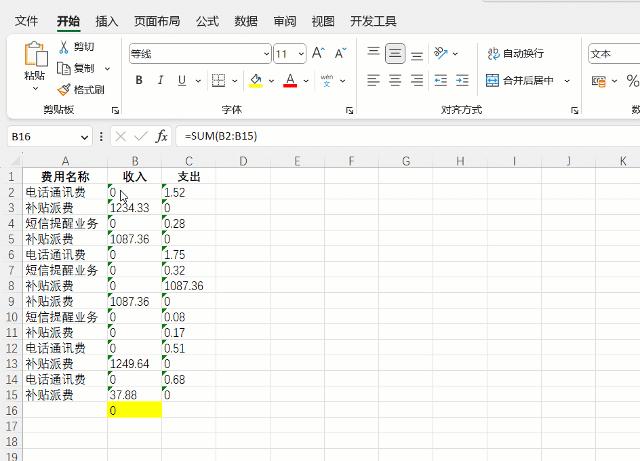Click the formula bar input
The image size is (640, 461).
pos(408,136)
